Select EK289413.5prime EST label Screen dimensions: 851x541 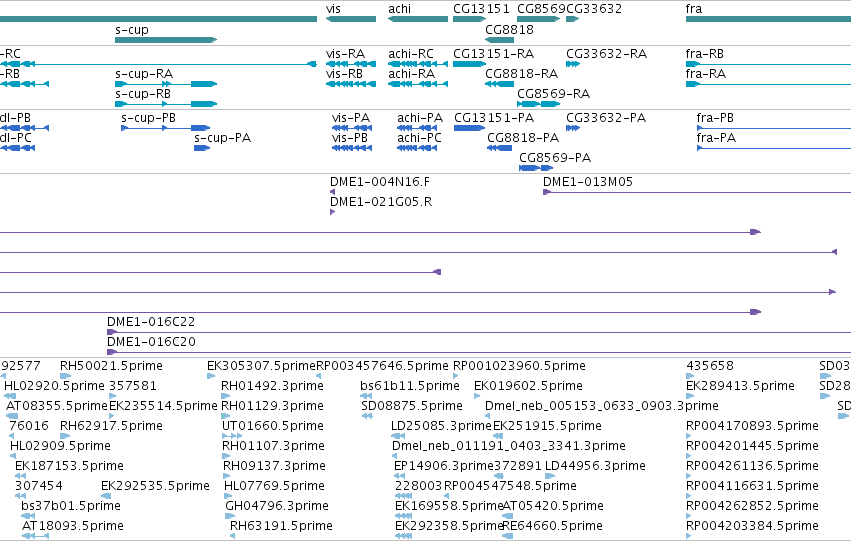click(740, 386)
